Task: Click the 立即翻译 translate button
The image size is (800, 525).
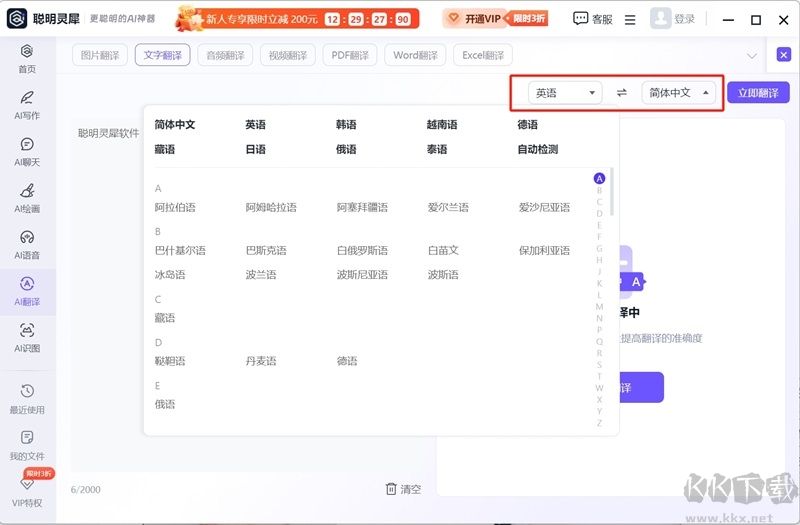Action: (758, 93)
